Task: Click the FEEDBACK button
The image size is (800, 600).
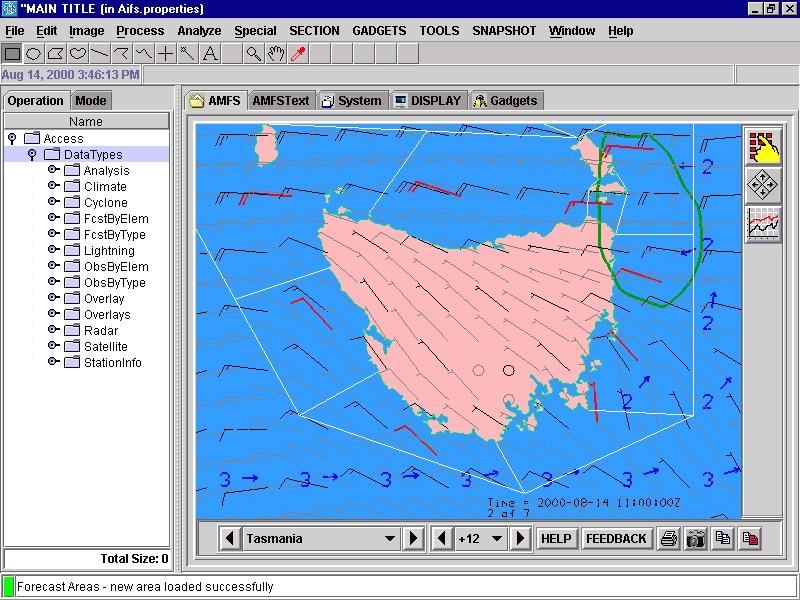Action: pos(616,539)
